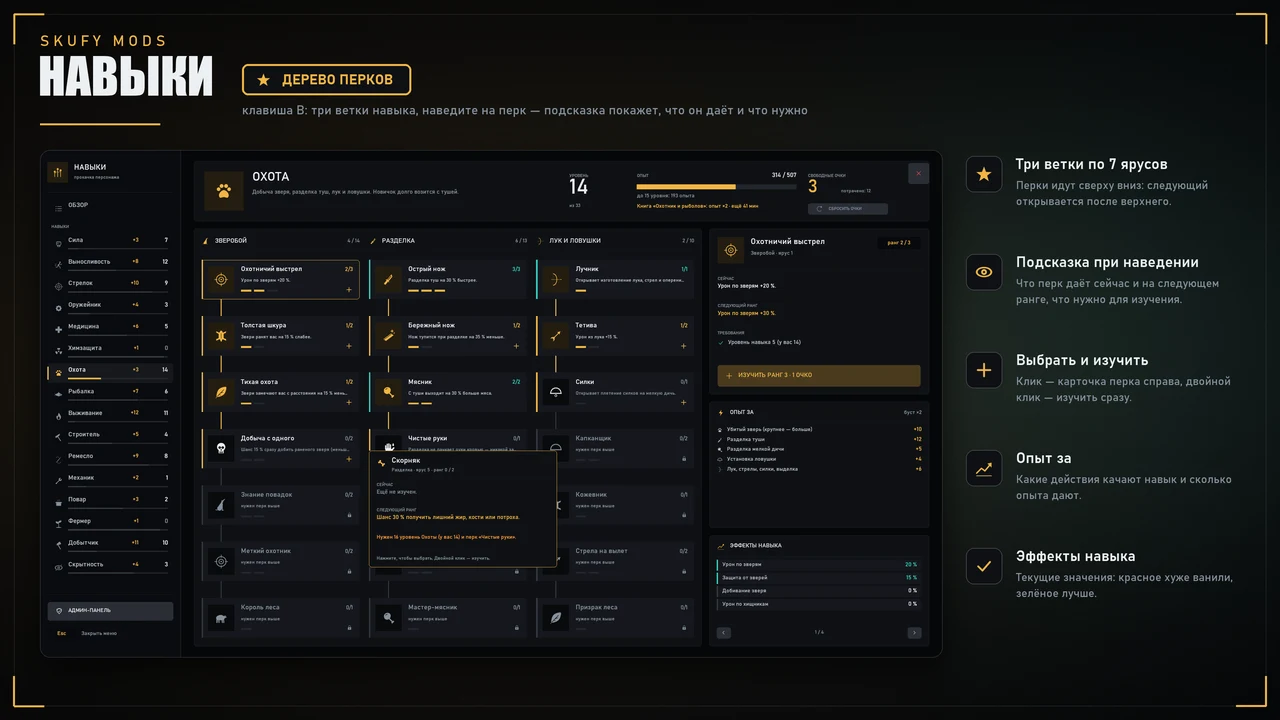Select the Сила skill in sidebar
1280x720 pixels.
(110, 241)
